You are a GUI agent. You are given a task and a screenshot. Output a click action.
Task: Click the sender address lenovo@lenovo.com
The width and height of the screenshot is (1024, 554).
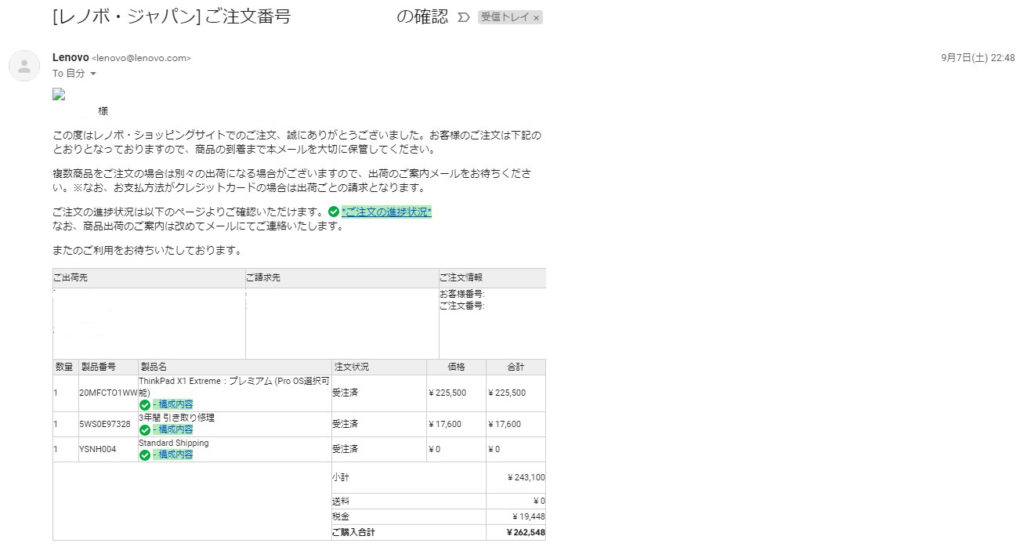(141, 58)
